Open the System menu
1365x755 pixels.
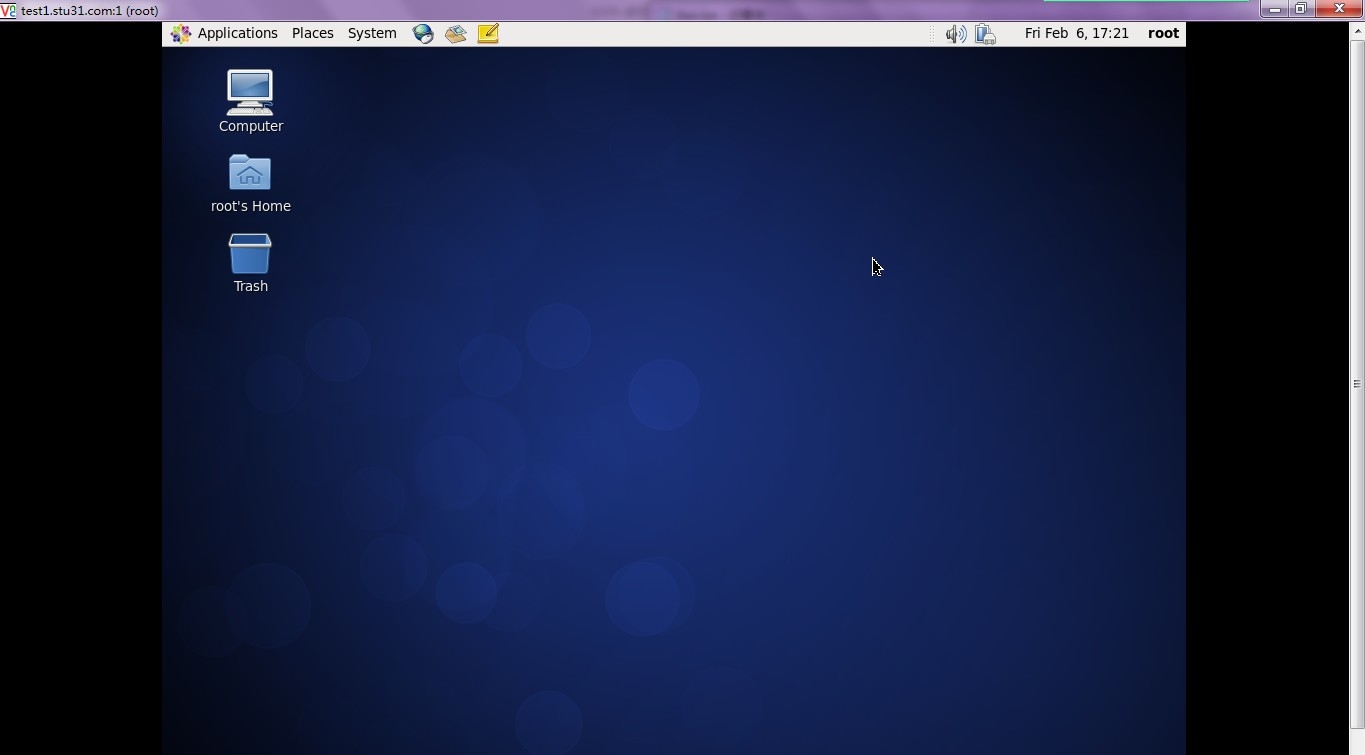(372, 33)
